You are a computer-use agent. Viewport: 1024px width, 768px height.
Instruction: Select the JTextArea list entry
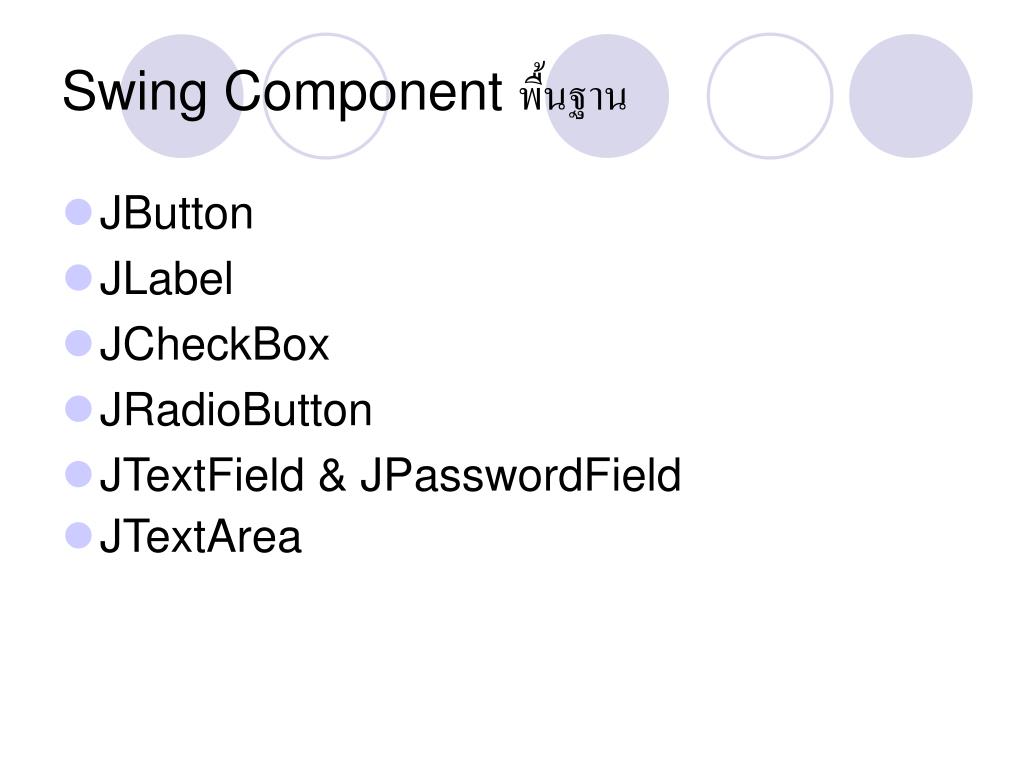(200, 537)
